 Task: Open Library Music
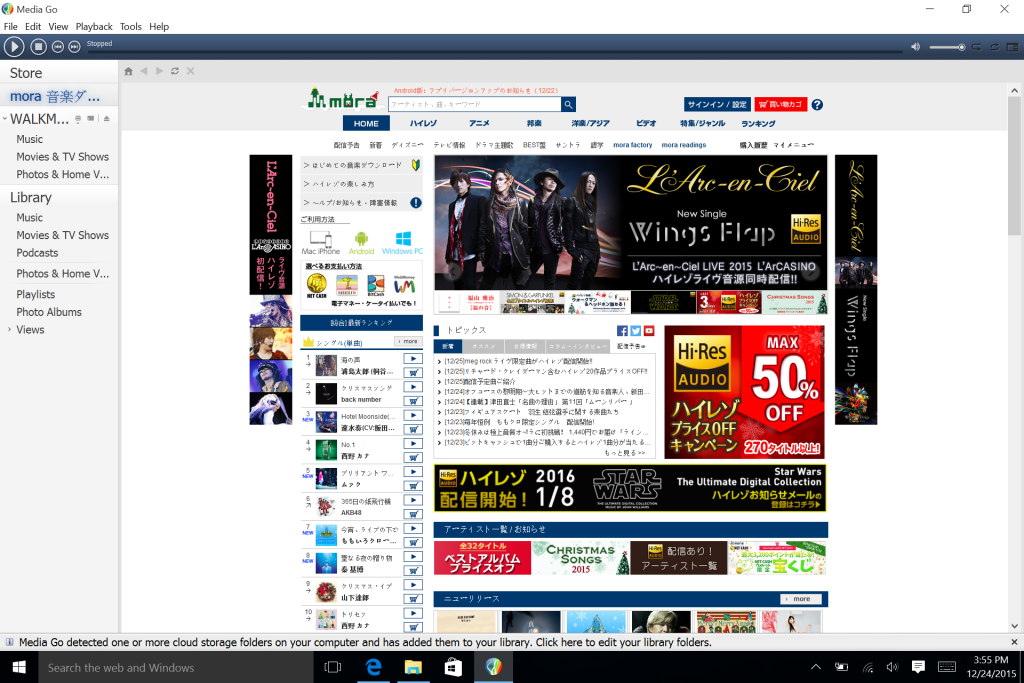point(29,217)
